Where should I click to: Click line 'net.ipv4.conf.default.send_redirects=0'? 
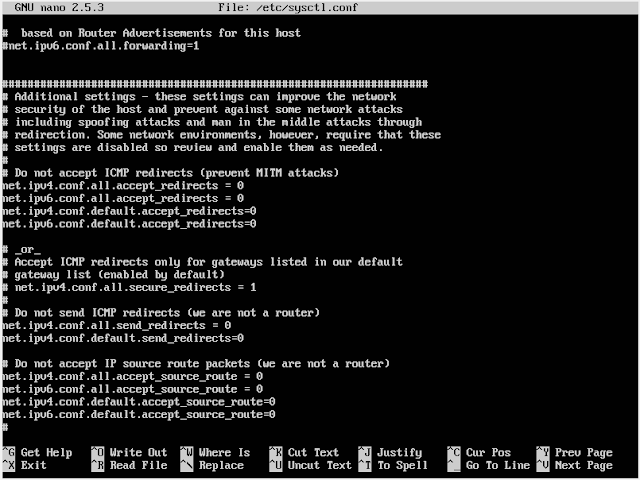point(123,338)
